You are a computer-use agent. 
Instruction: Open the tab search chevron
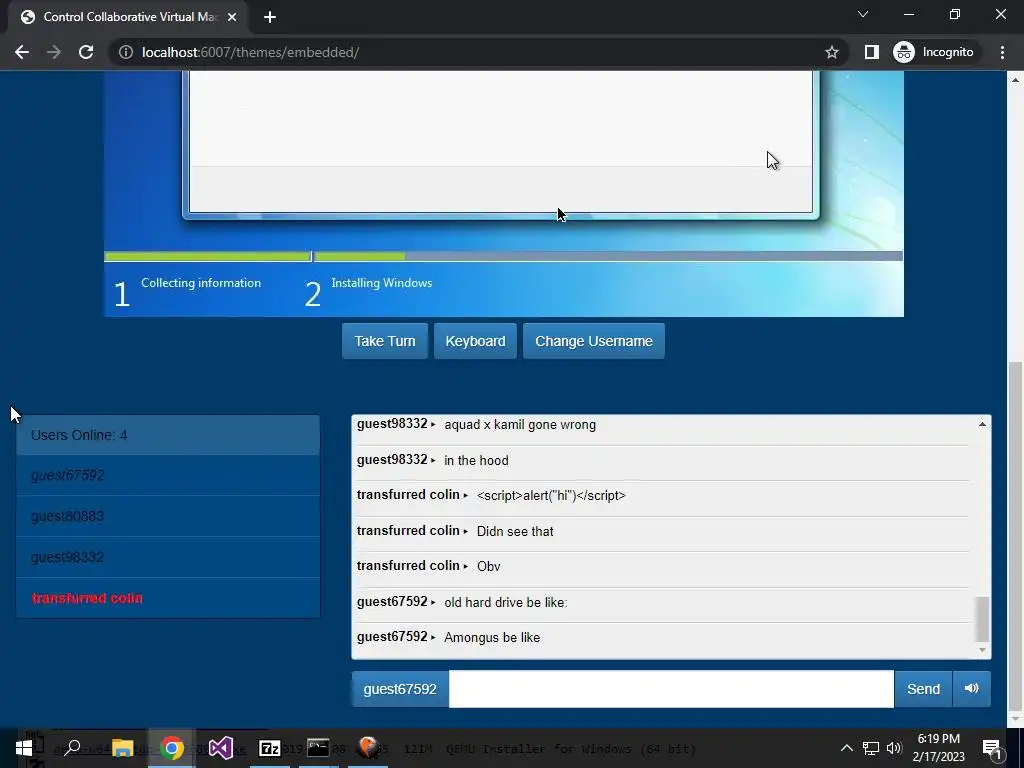pyautogui.click(x=863, y=14)
